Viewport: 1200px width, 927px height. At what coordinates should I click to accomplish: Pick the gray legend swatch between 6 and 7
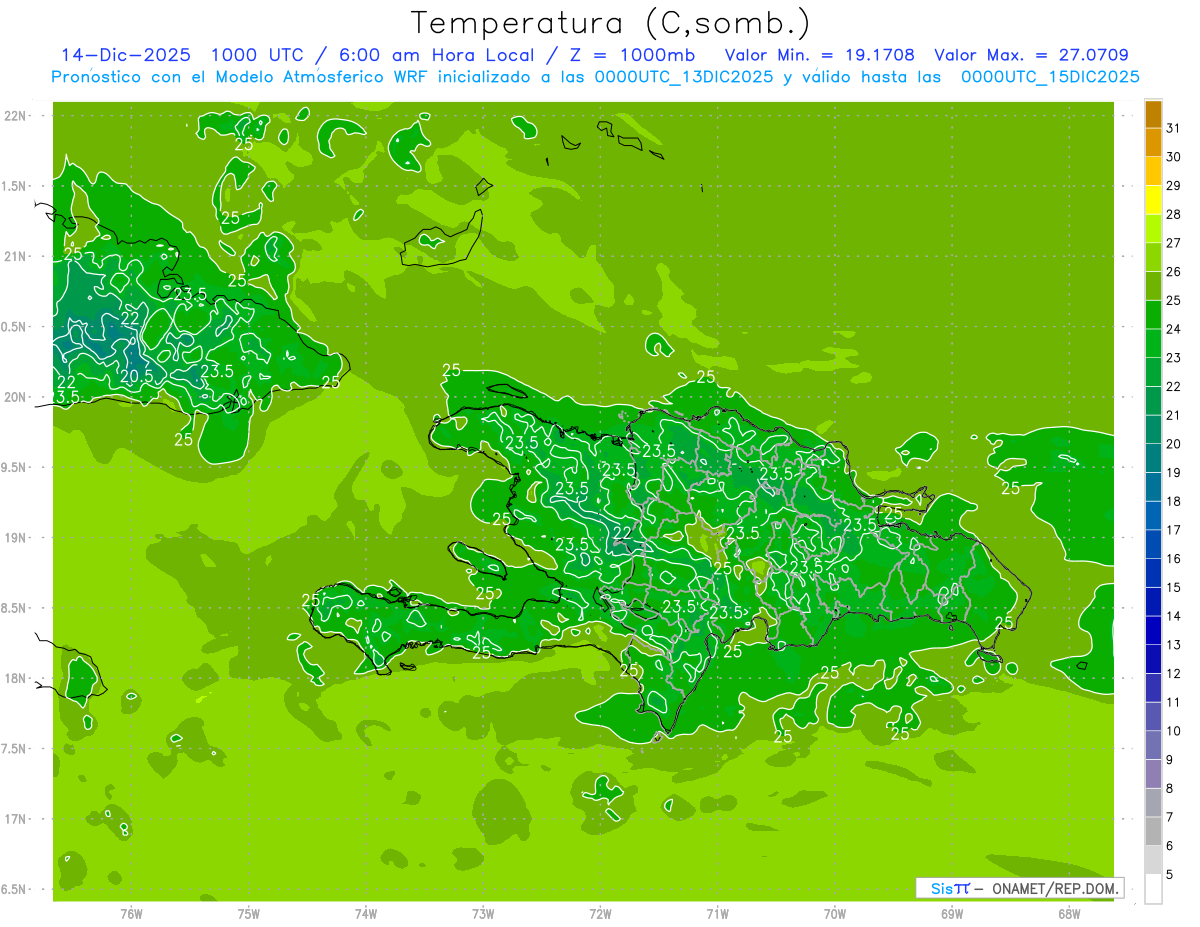1154,832
